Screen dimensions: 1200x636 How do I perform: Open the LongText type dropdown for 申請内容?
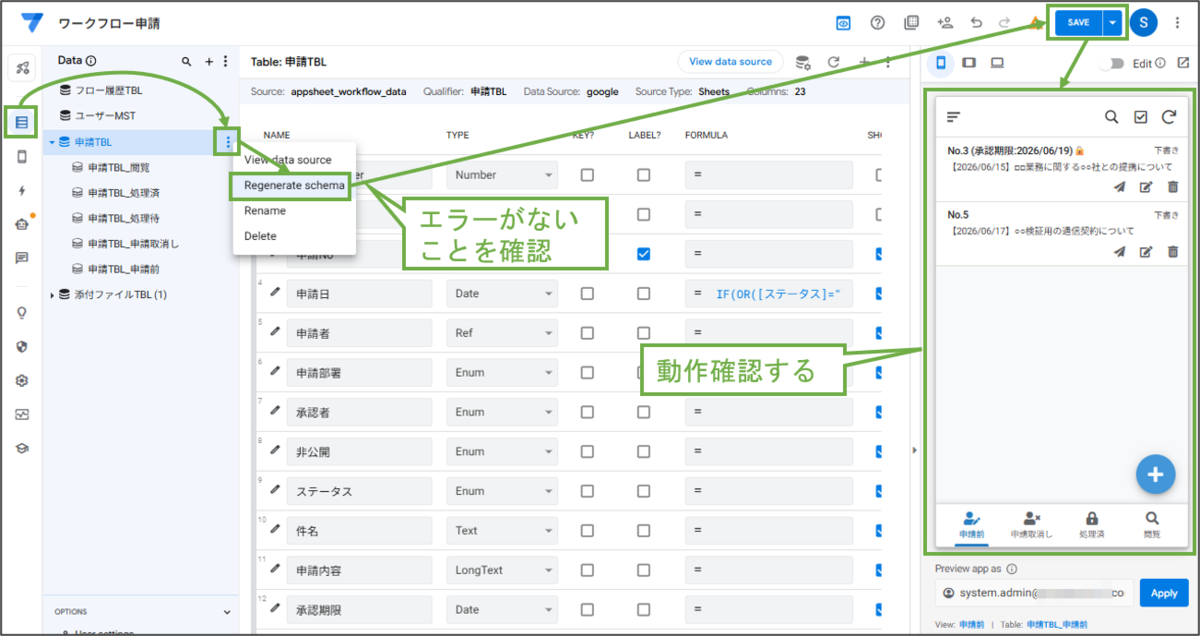502,570
